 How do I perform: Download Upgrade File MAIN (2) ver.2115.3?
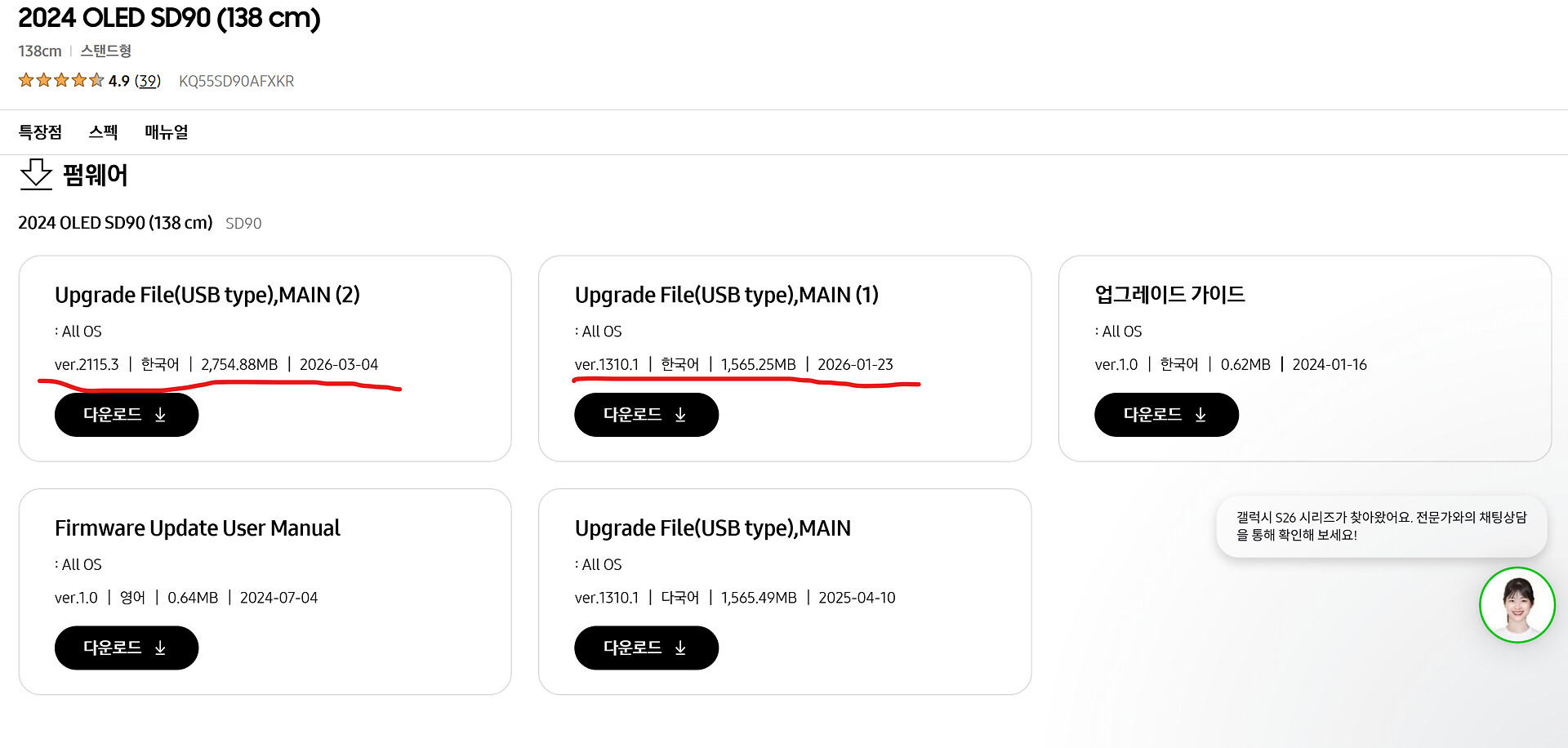click(126, 415)
